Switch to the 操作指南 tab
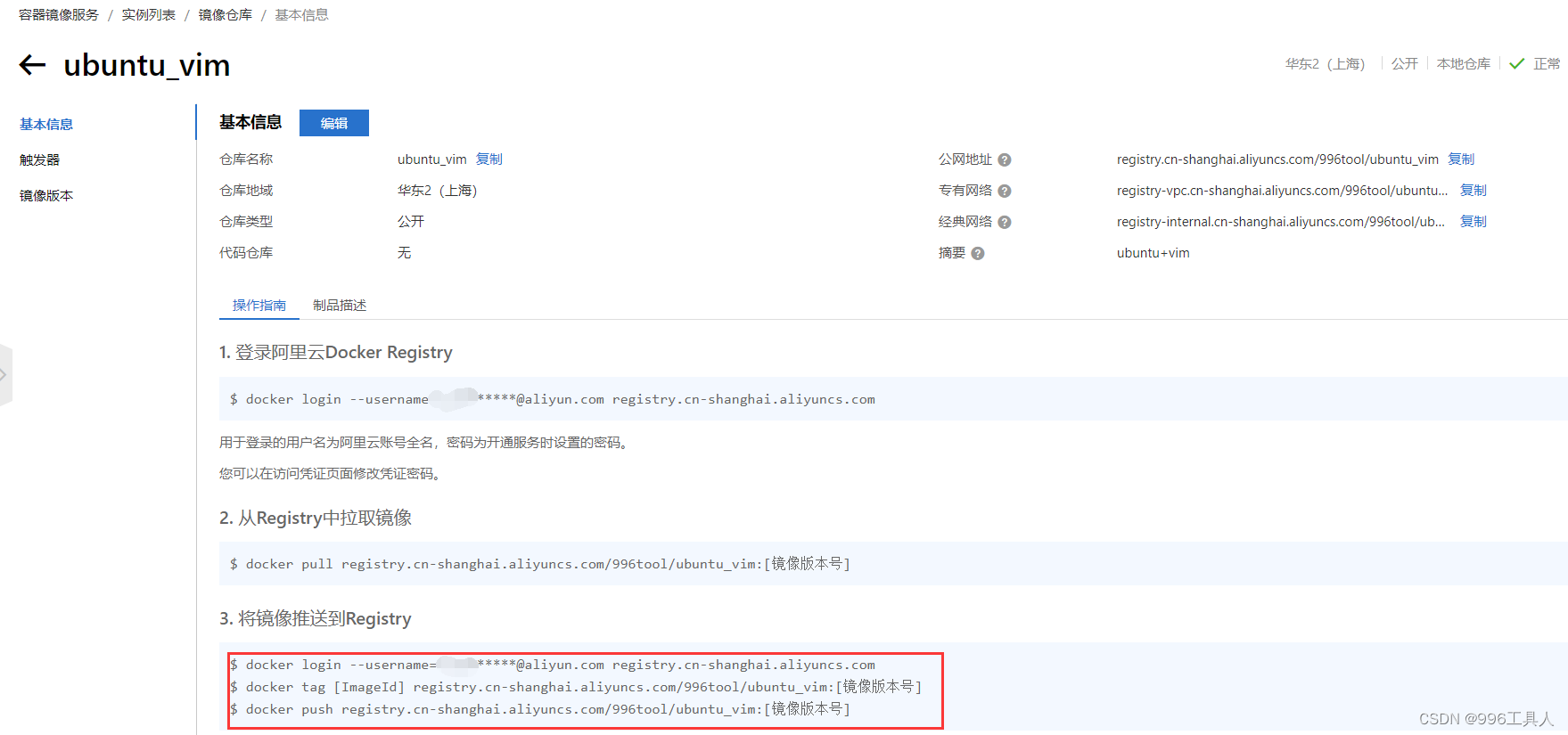The image size is (1568, 735). coord(259,305)
